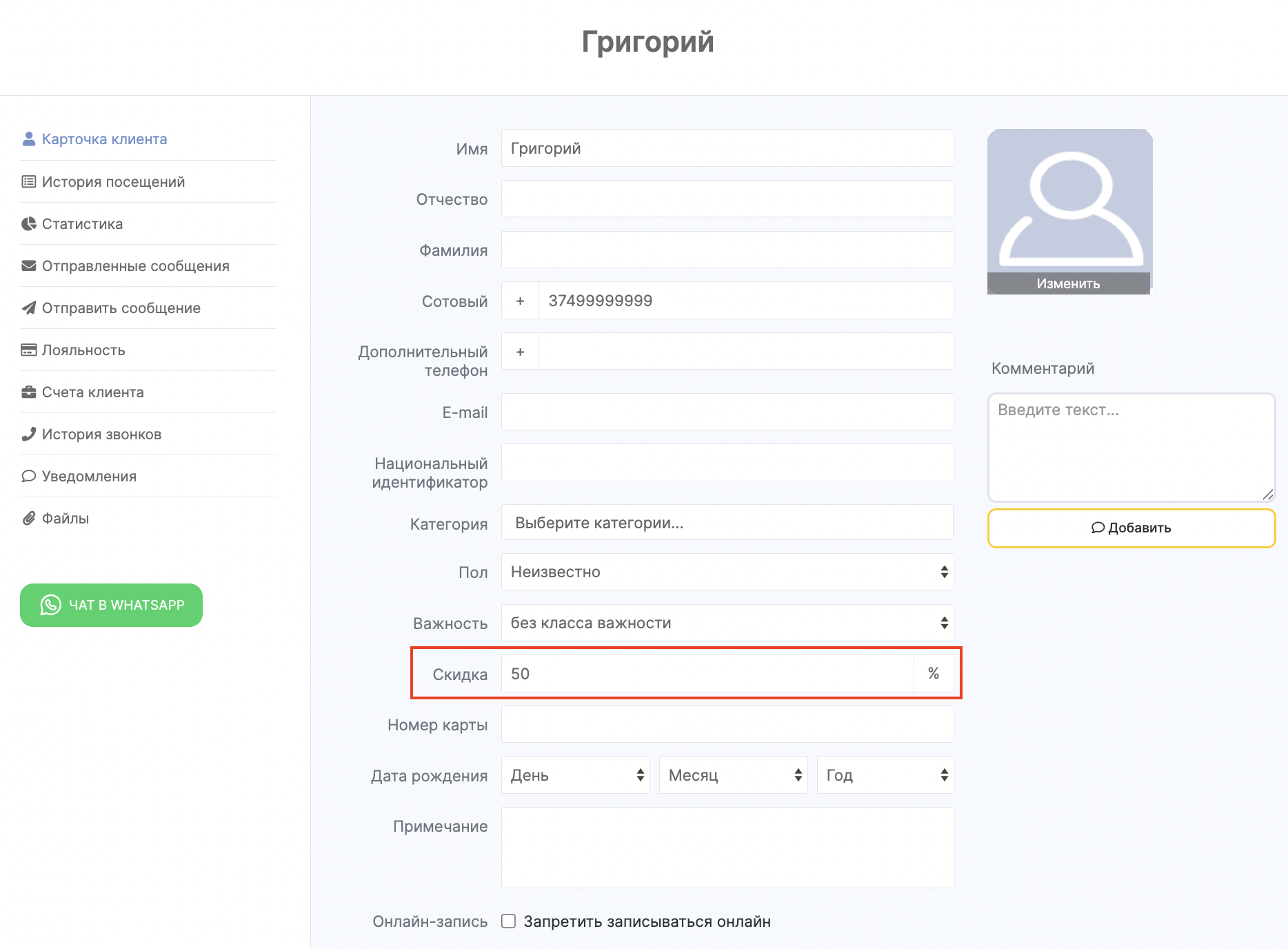Image resolution: width=1288 pixels, height=949 pixels.
Task: Open the Важность dropdown
Action: 727,623
